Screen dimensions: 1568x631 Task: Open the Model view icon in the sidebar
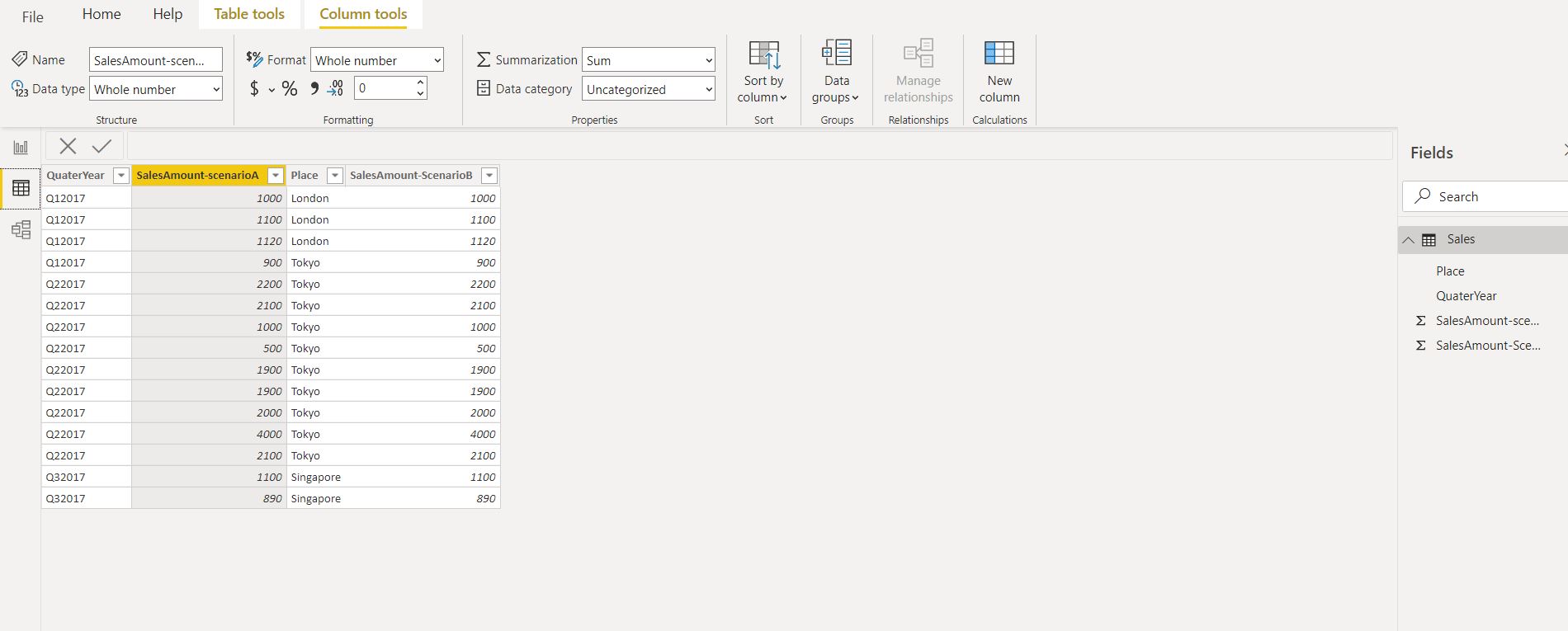[21, 229]
